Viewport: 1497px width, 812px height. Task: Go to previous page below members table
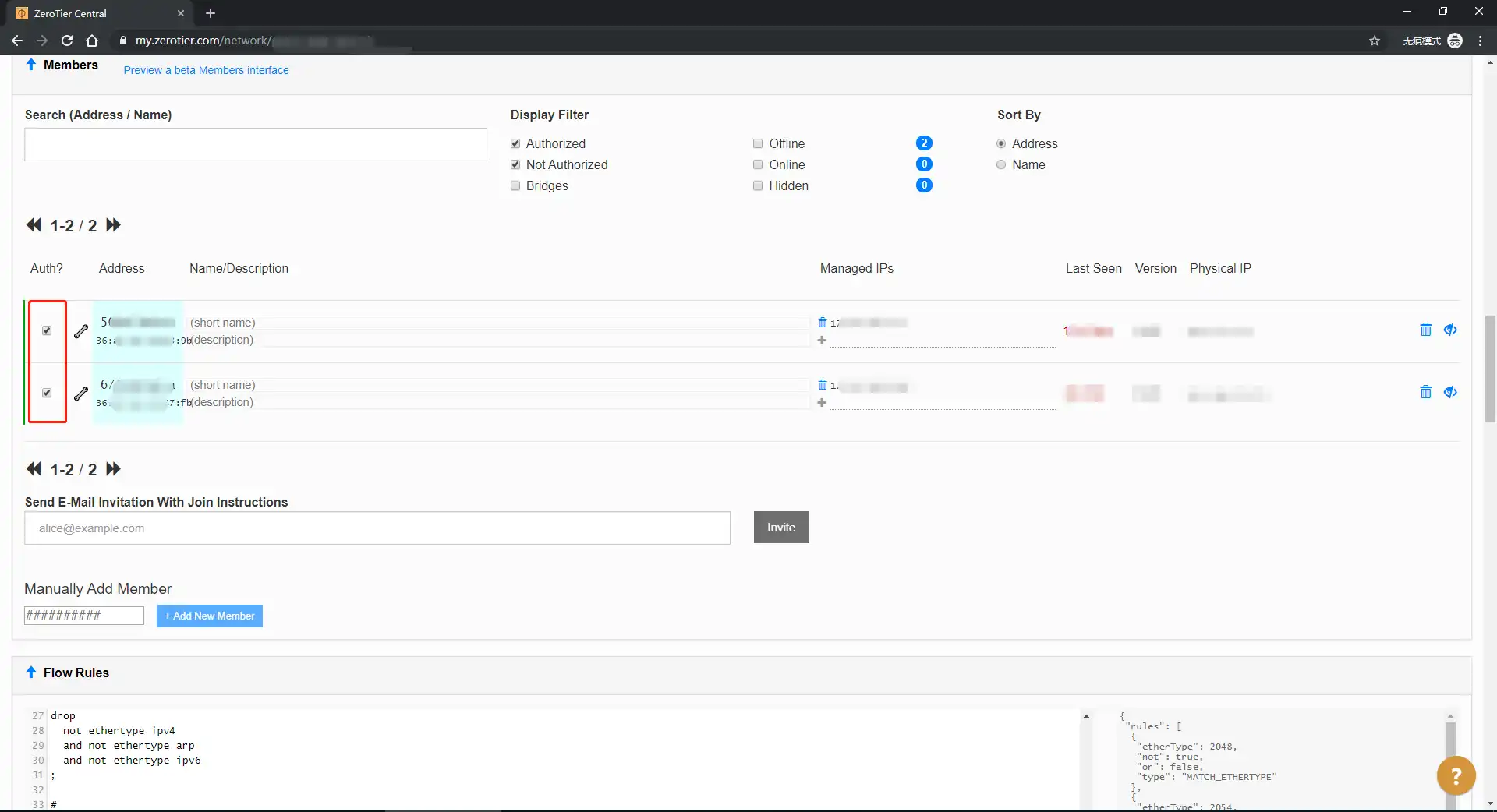(x=34, y=469)
